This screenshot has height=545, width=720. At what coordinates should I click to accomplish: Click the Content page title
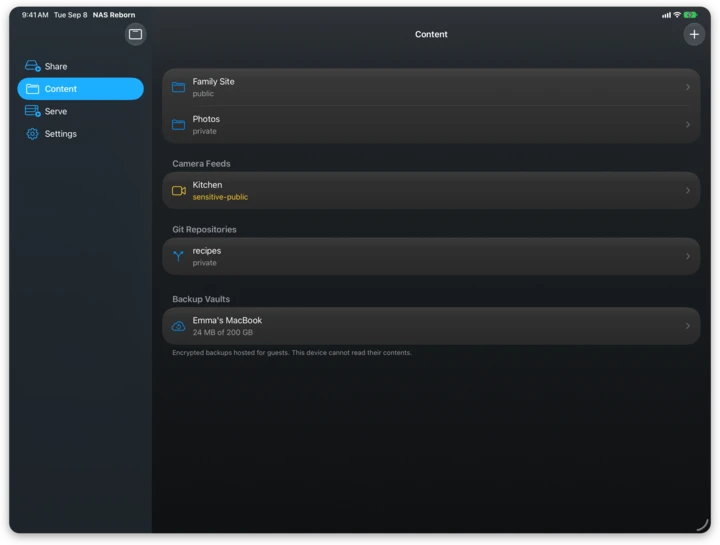(x=431, y=34)
